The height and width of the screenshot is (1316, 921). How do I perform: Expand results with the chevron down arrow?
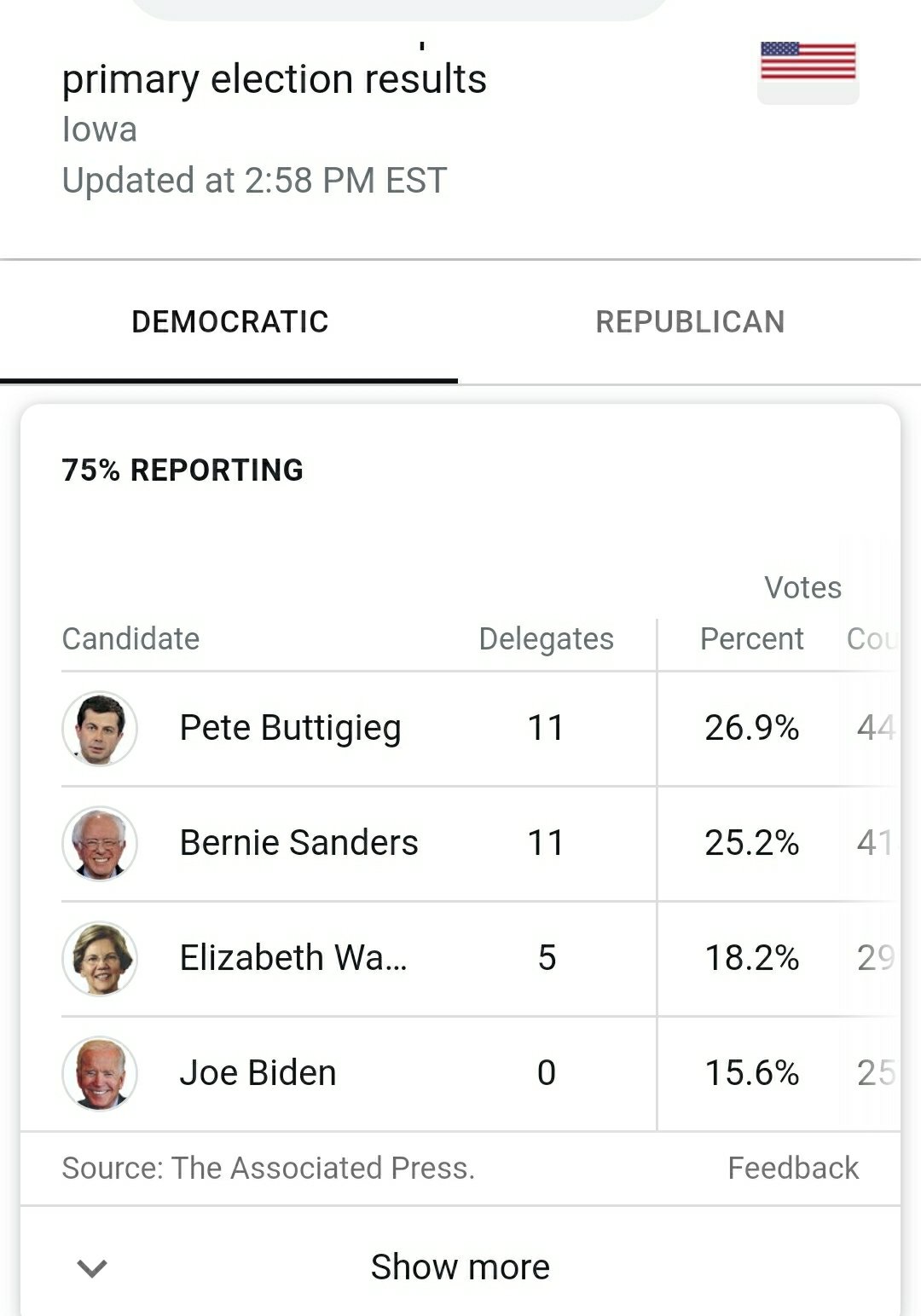tap(92, 1268)
